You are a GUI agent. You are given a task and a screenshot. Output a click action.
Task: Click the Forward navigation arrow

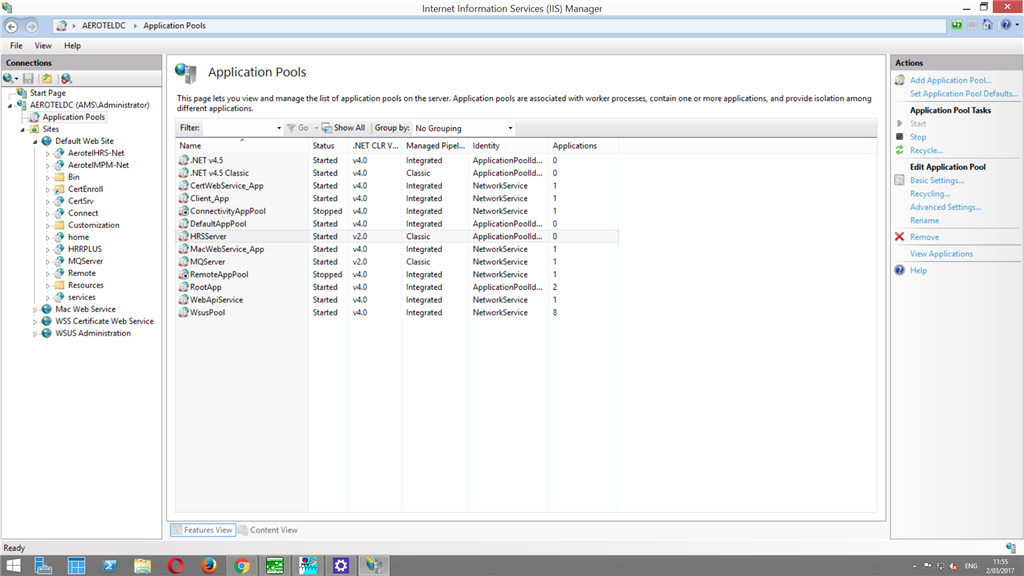tap(31, 26)
